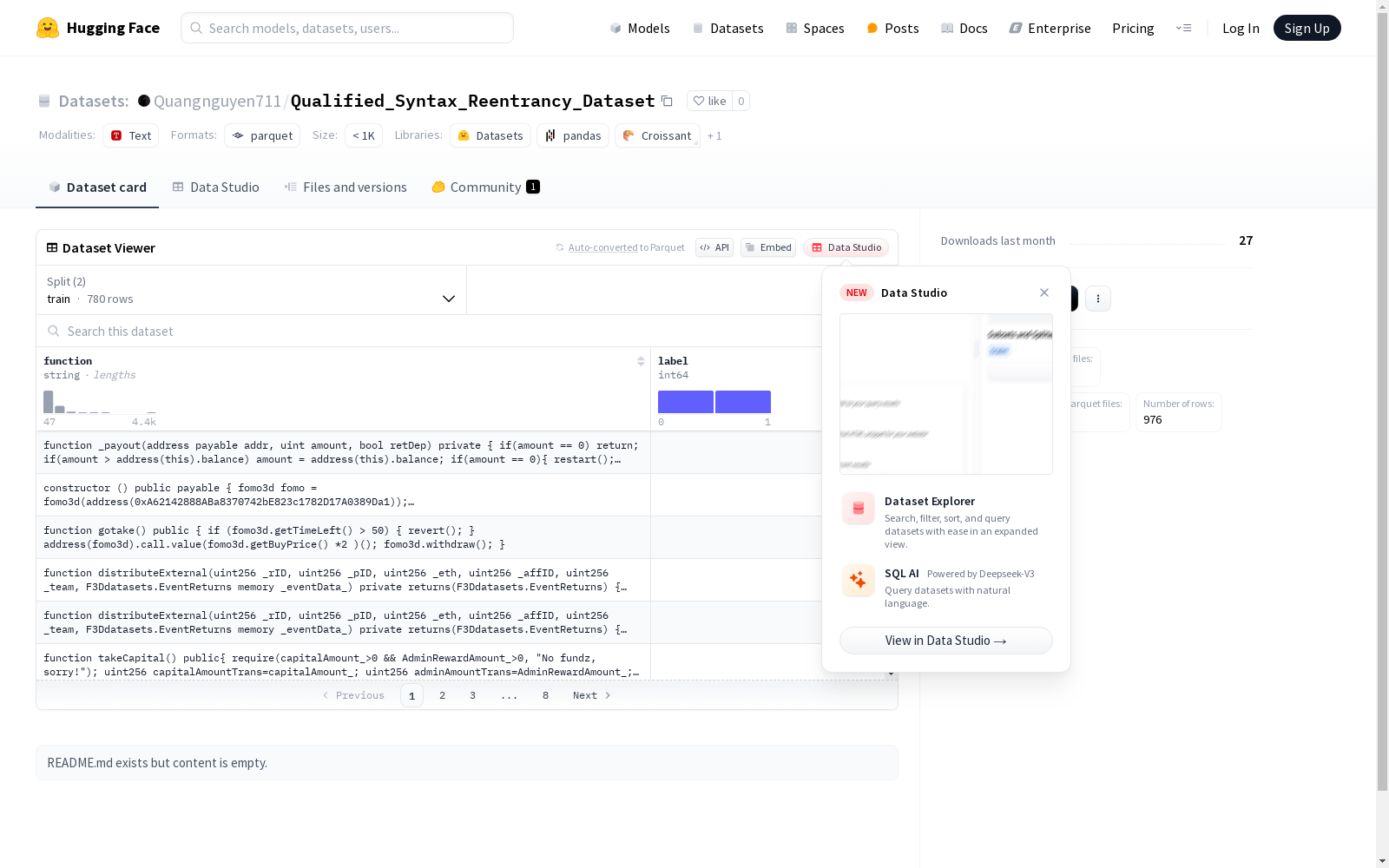The image size is (1389, 868).
Task: Click the API button in Dataset Viewer
Action: coord(714,247)
